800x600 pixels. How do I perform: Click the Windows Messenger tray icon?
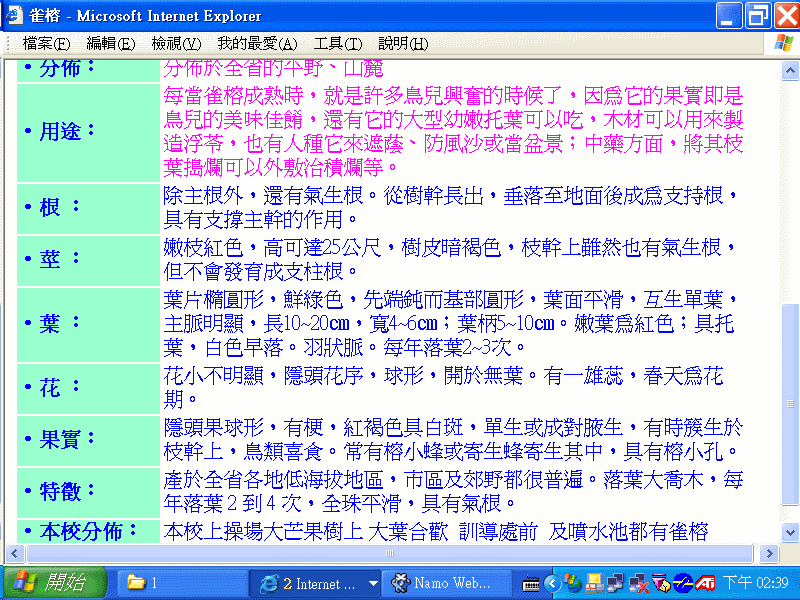(573, 583)
